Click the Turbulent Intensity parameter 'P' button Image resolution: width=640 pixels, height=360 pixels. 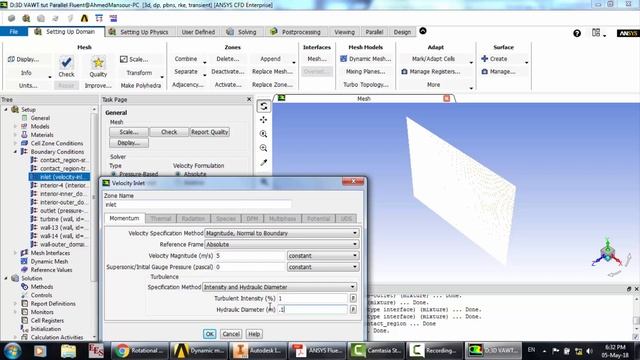pos(353,298)
